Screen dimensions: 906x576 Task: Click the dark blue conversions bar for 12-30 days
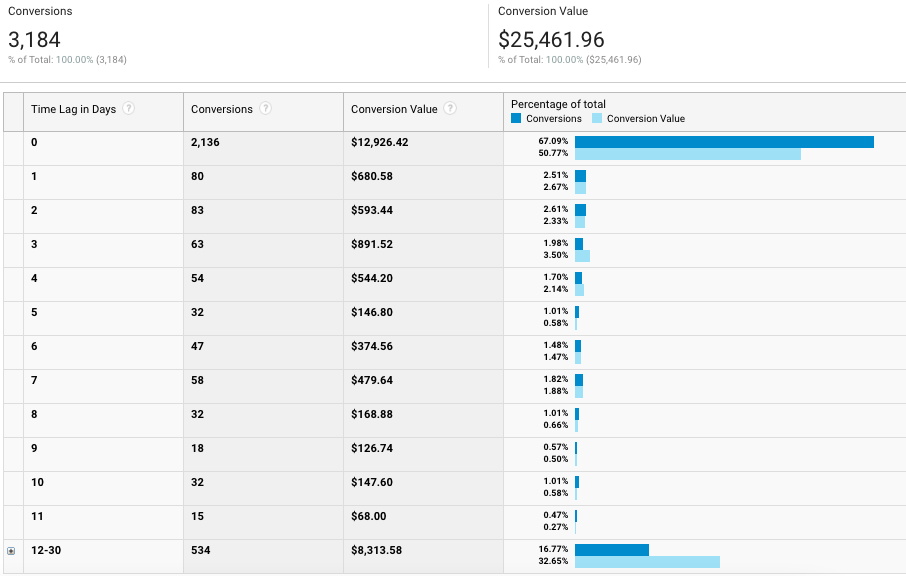point(612,550)
